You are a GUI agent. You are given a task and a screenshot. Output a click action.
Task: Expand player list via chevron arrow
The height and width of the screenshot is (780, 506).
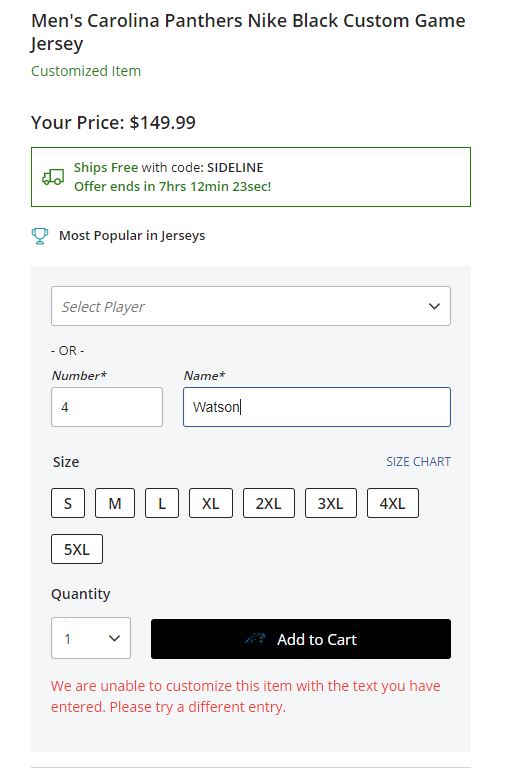[x=434, y=306]
